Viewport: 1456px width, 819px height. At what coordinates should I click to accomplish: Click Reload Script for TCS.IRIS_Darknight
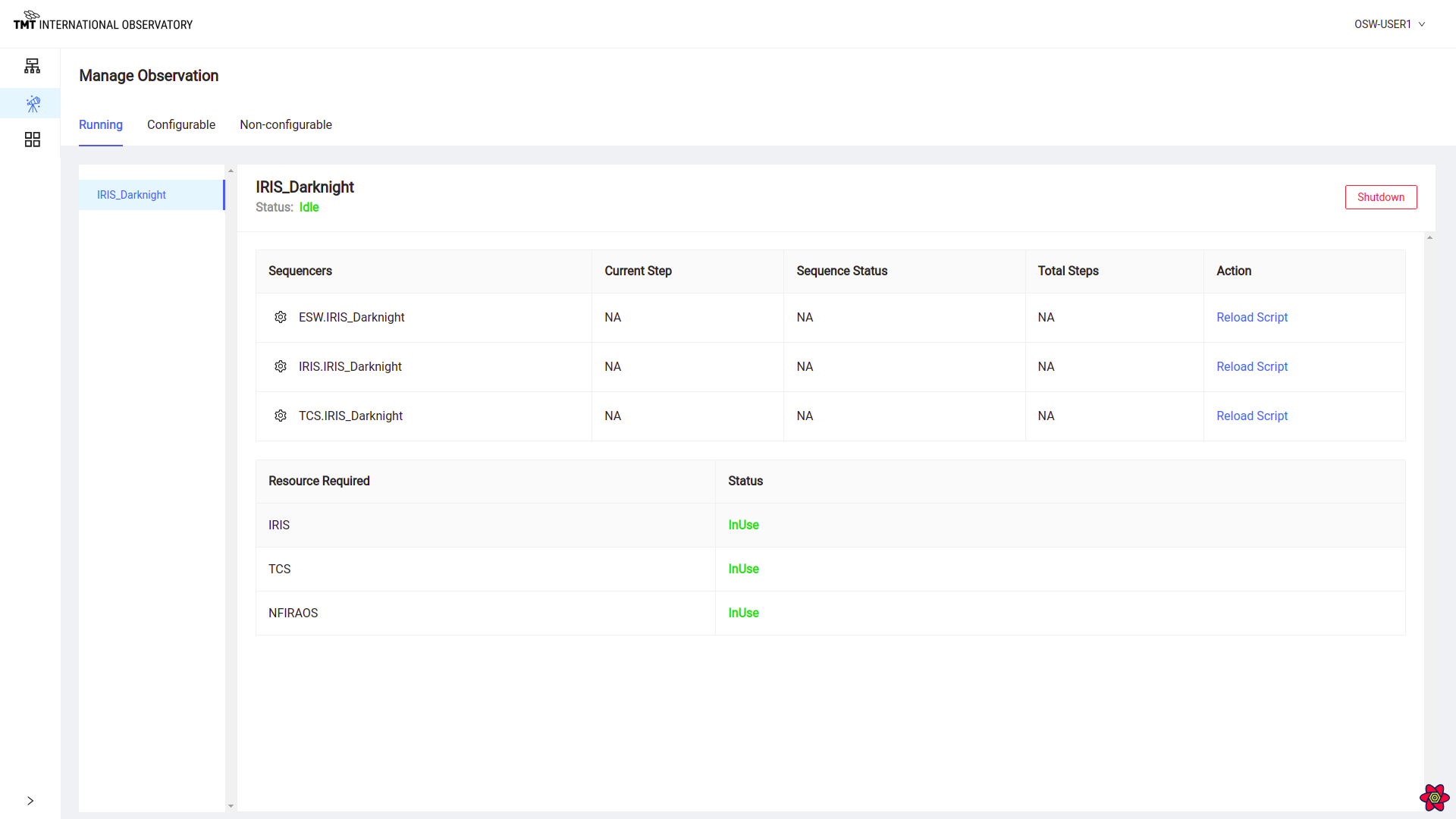click(x=1253, y=416)
